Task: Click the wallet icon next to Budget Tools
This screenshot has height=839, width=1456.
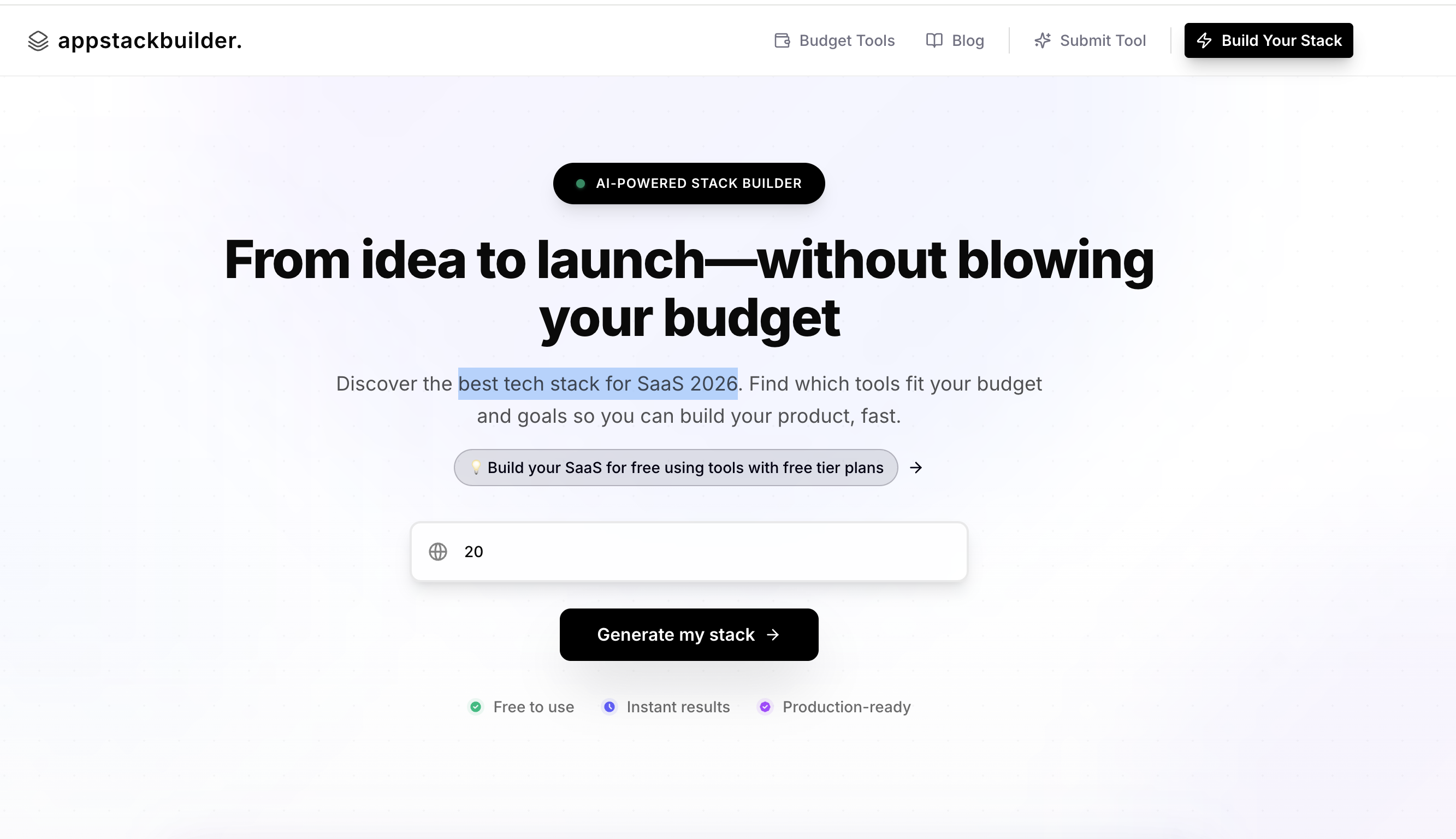Action: tap(782, 40)
